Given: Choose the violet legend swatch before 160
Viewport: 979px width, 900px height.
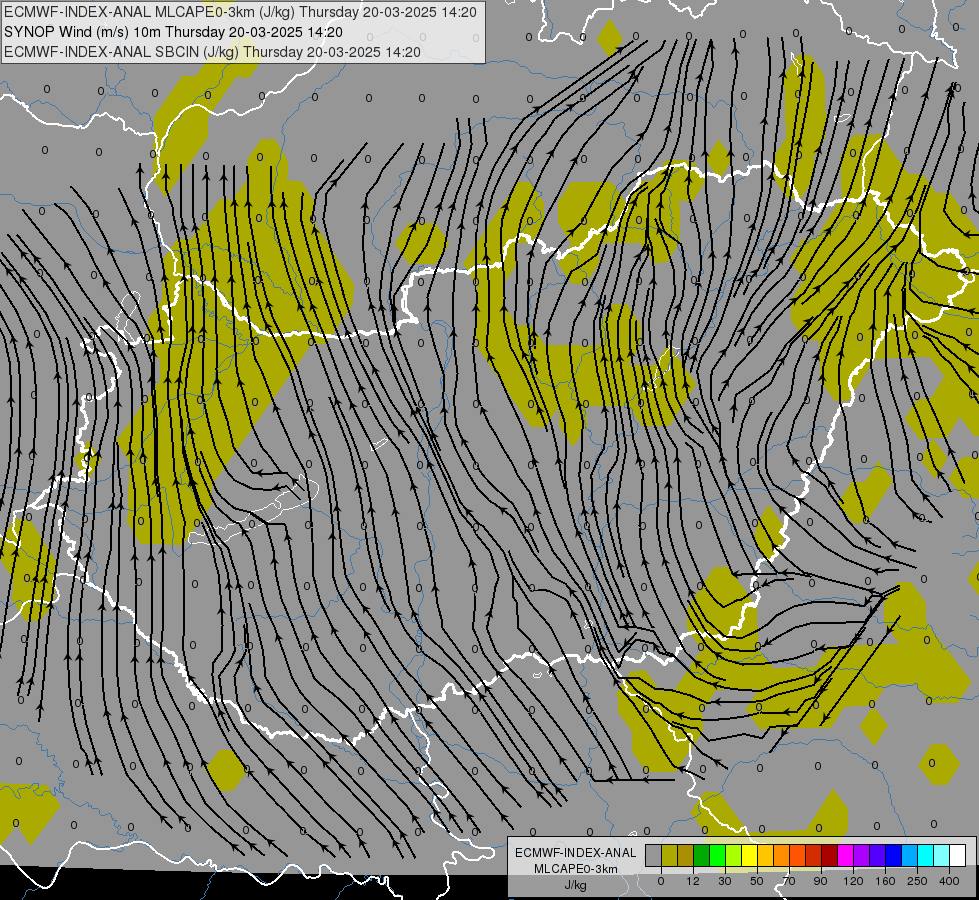Looking at the screenshot, I should point(877,855).
